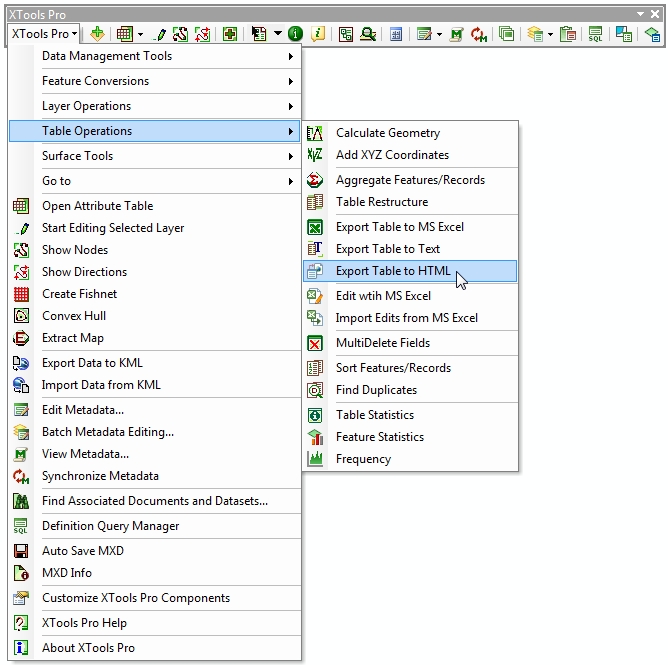Click Start Editing Selected Layer menu entry
The width and height of the screenshot is (668, 665).
tap(155, 228)
